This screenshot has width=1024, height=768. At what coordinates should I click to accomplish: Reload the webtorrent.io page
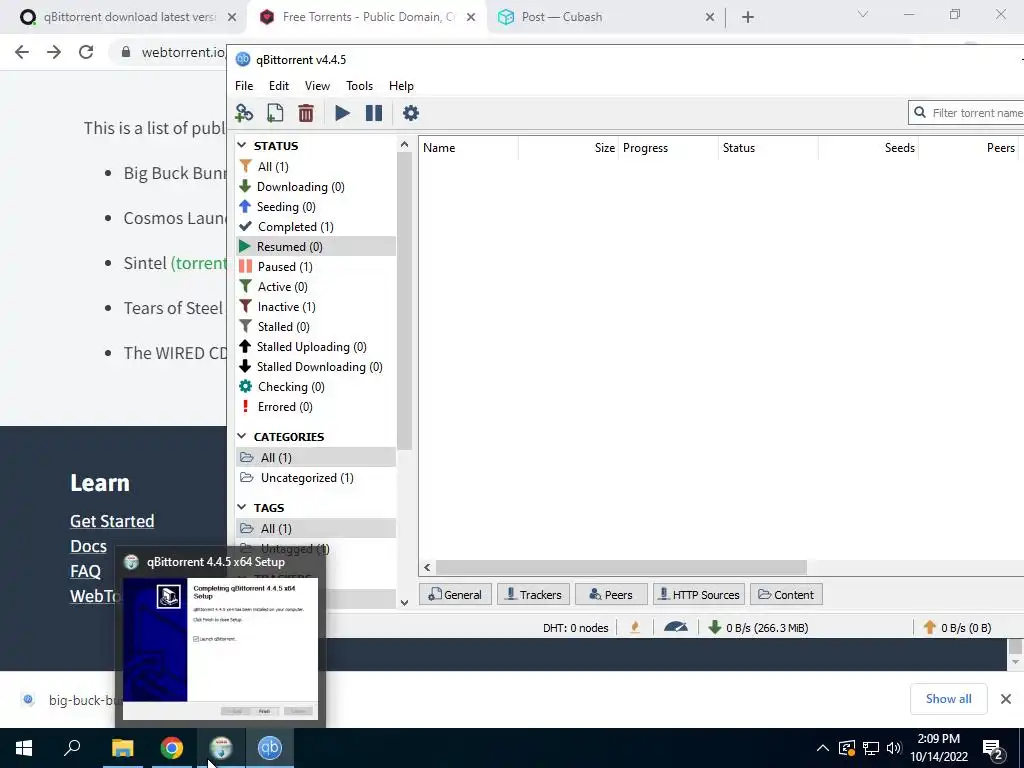click(86, 52)
